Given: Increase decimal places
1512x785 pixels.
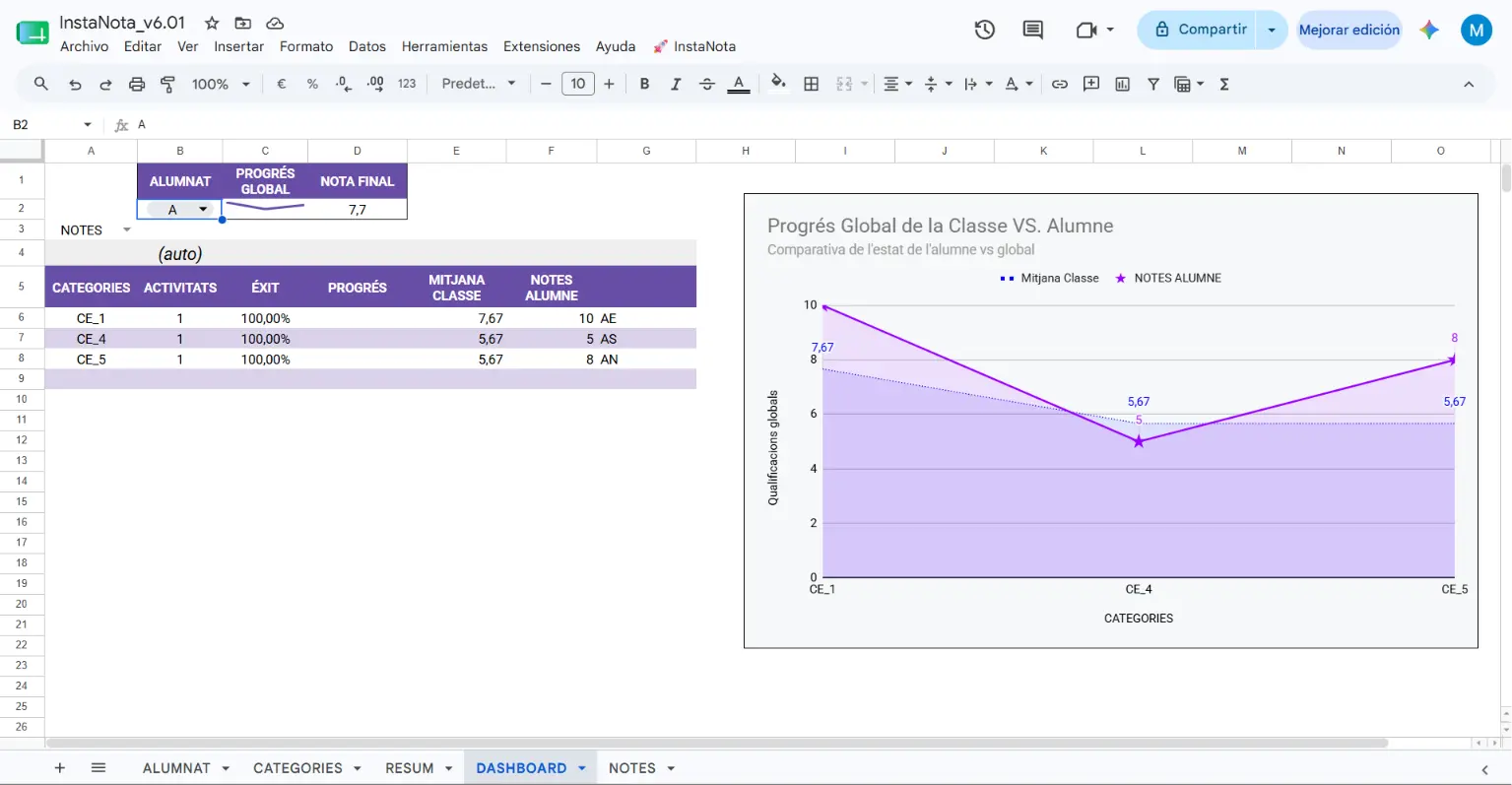Looking at the screenshot, I should pos(375,84).
